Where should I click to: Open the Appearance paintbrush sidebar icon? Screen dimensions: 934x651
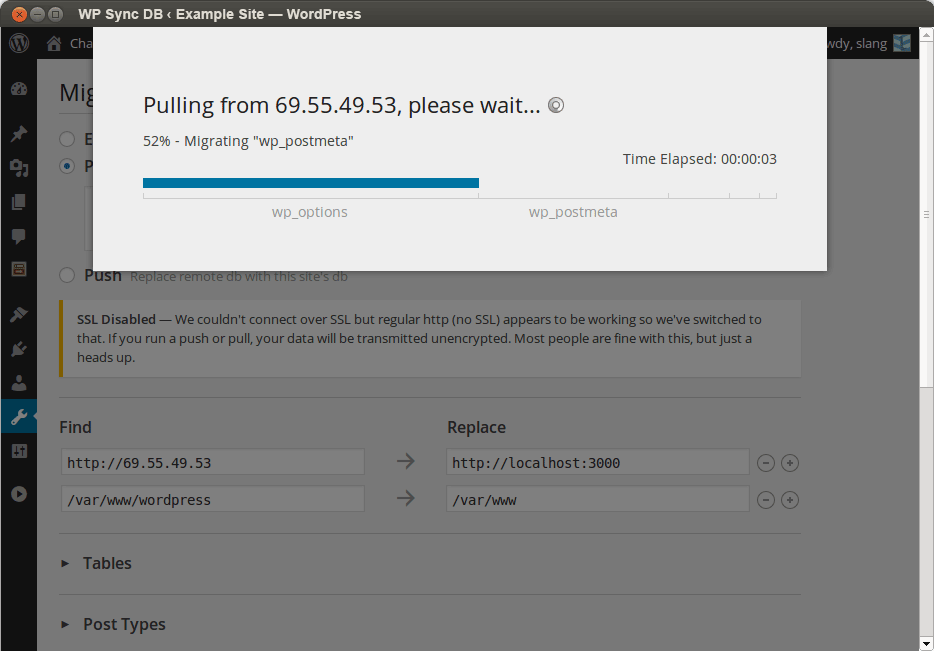point(19,314)
